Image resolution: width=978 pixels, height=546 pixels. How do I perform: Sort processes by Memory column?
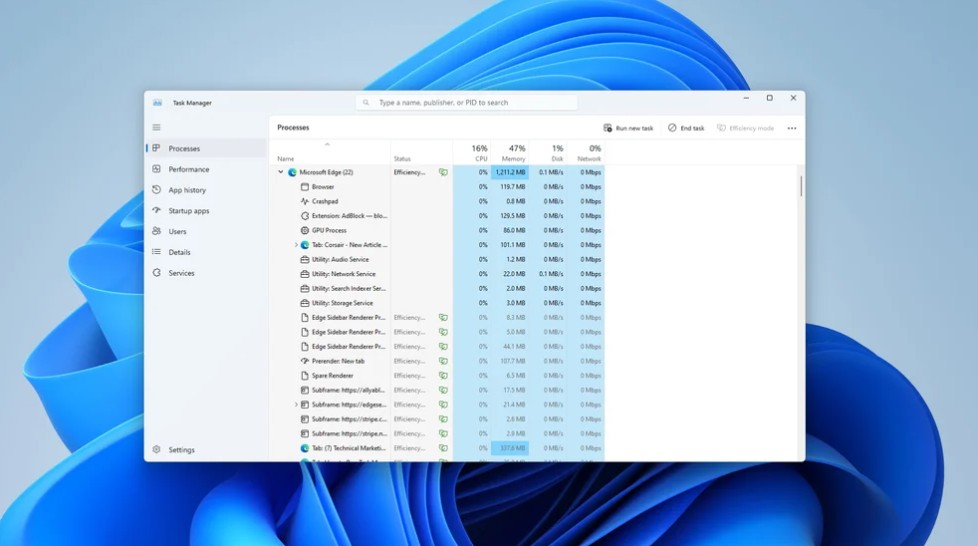click(510, 153)
